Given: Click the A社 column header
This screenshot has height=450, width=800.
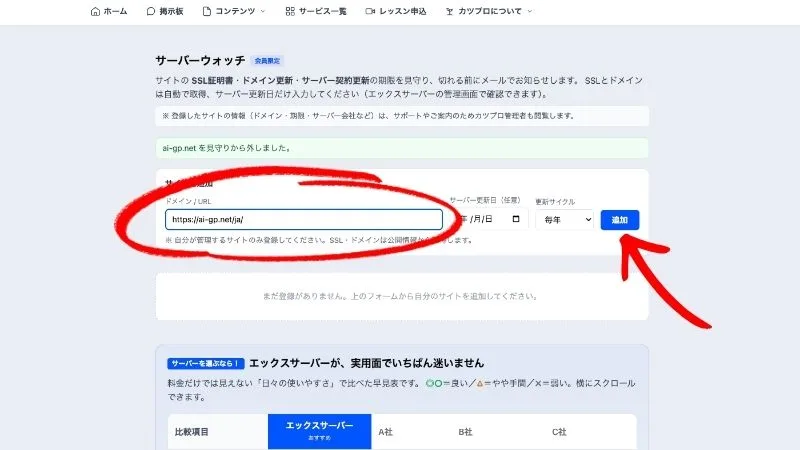Looking at the screenshot, I should [x=386, y=432].
